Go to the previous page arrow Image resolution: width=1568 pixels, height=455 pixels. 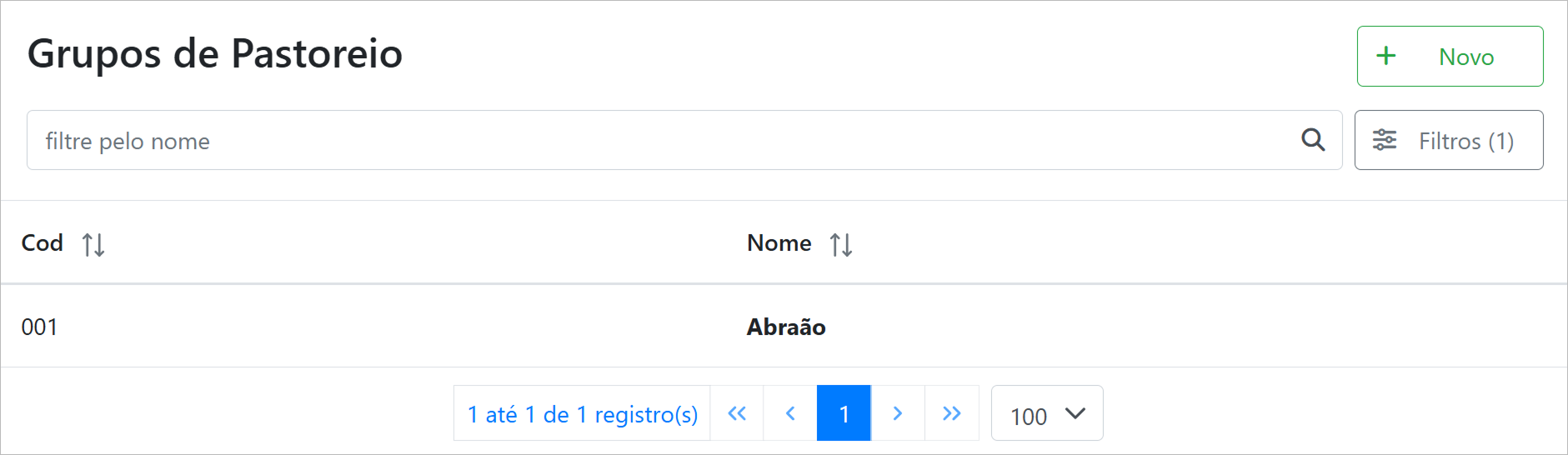pos(790,413)
